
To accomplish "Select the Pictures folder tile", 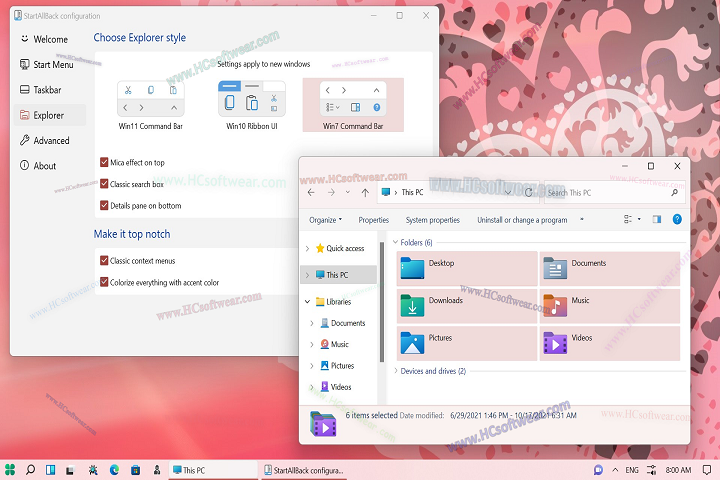I will (467, 343).
